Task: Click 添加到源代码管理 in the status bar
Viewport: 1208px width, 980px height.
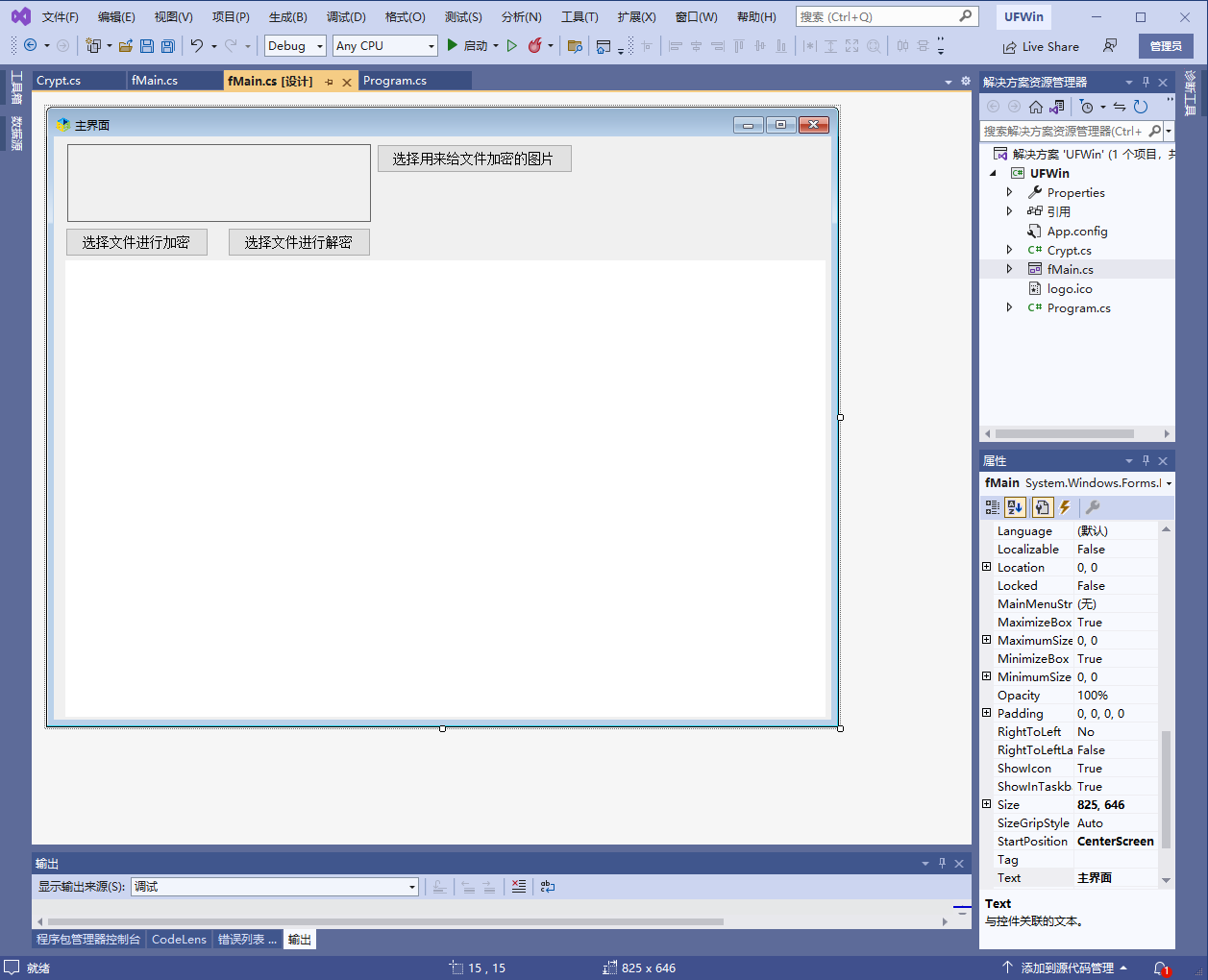Action: point(1065,968)
